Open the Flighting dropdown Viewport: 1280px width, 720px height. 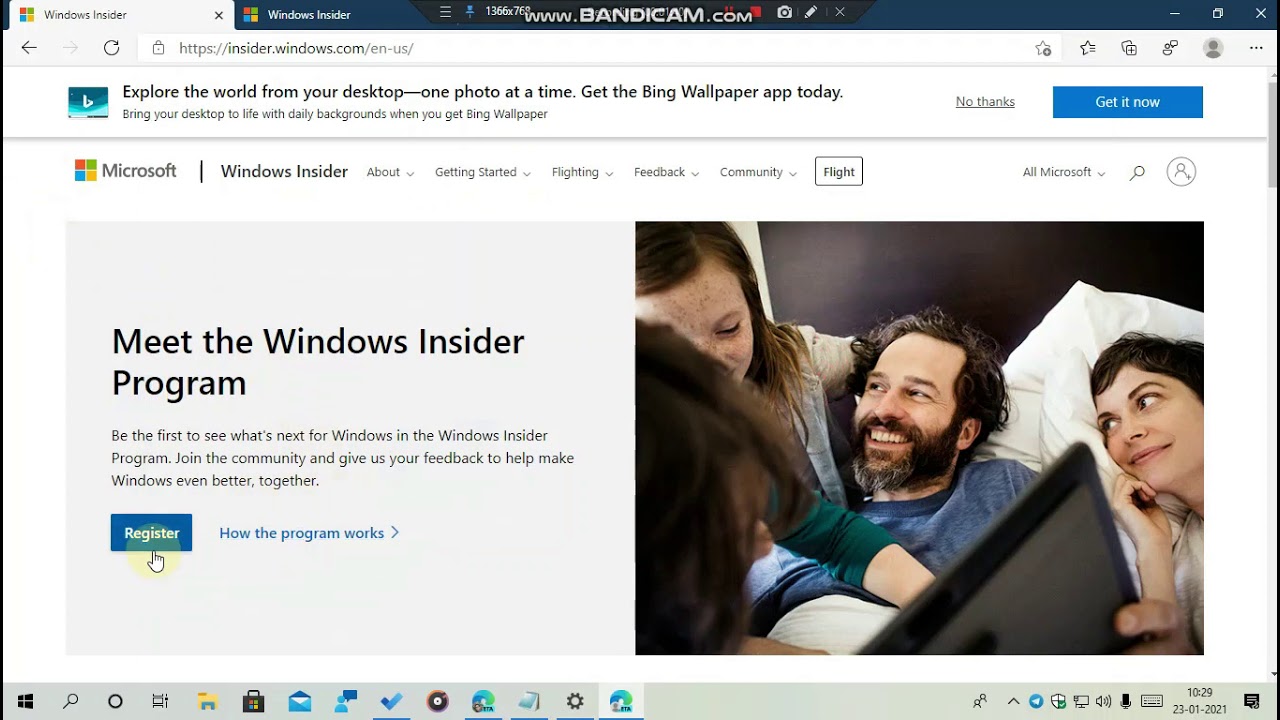pos(583,172)
